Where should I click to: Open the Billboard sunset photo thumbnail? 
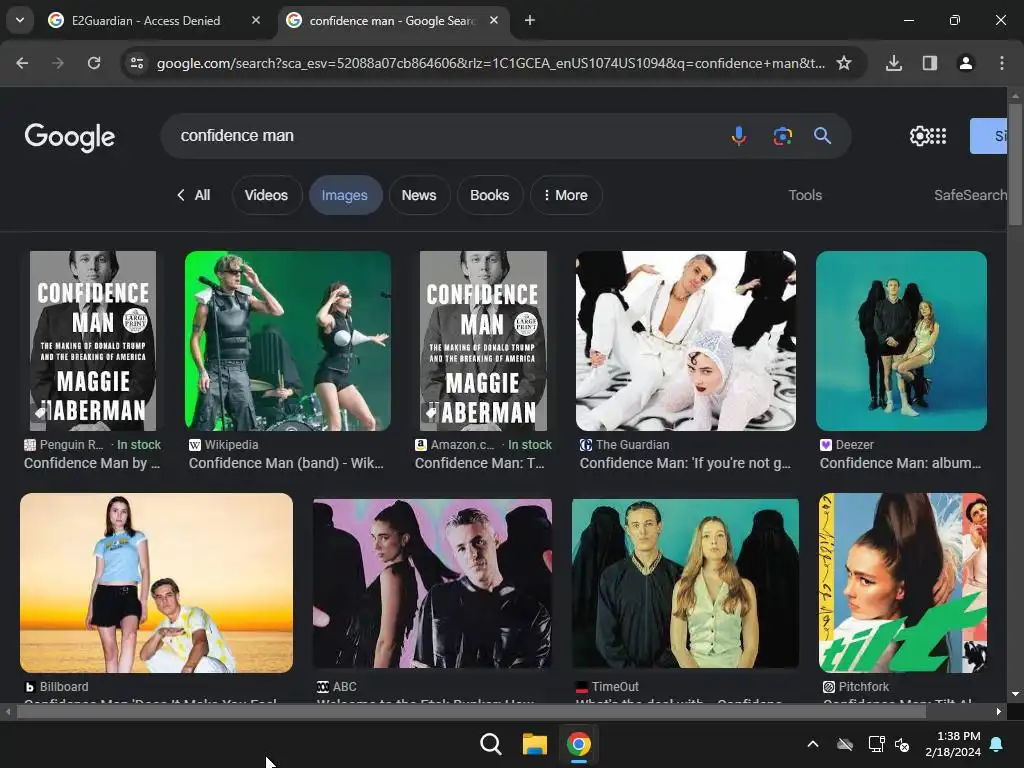click(157, 583)
